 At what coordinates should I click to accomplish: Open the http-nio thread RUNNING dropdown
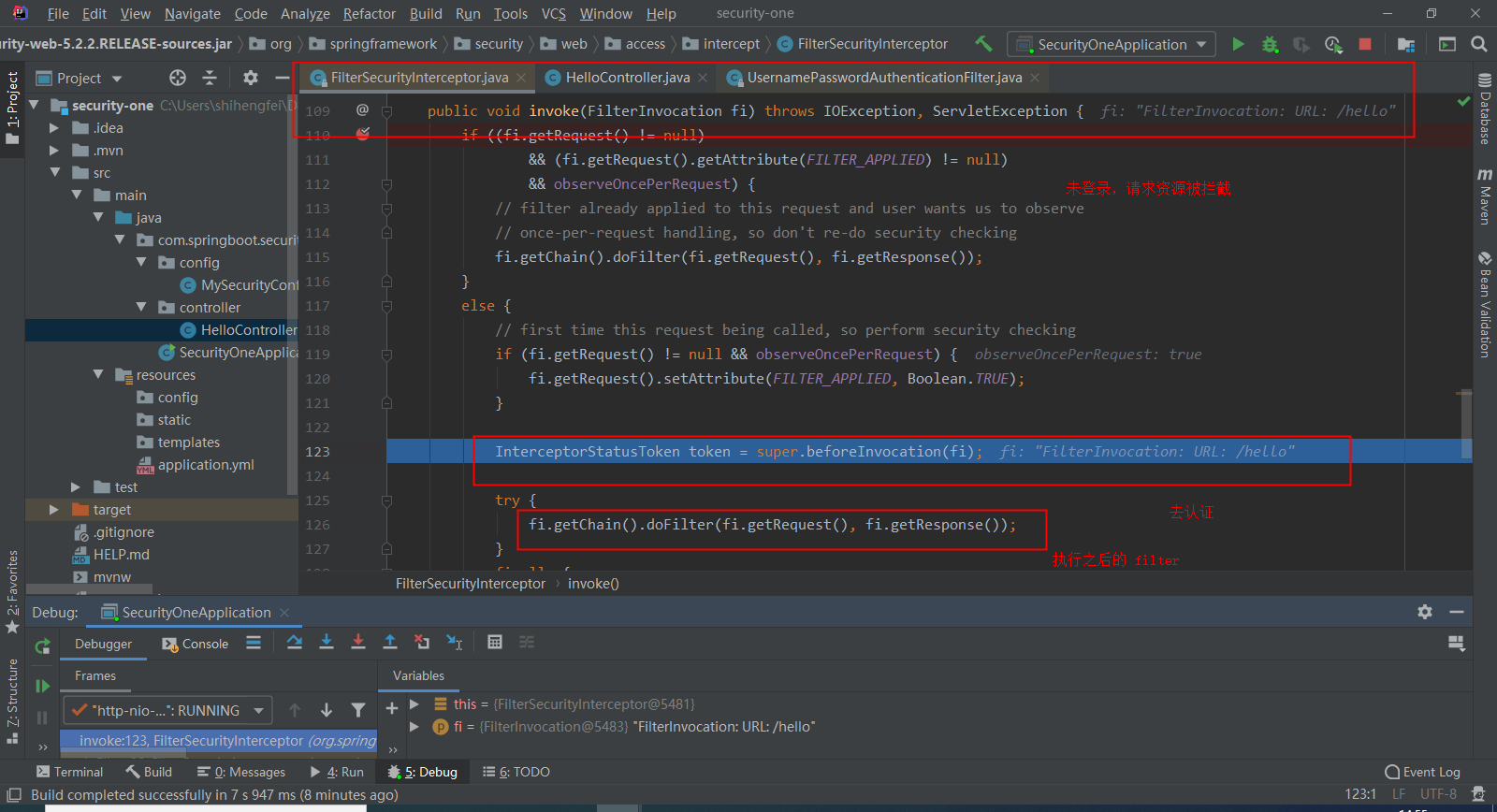coord(167,710)
